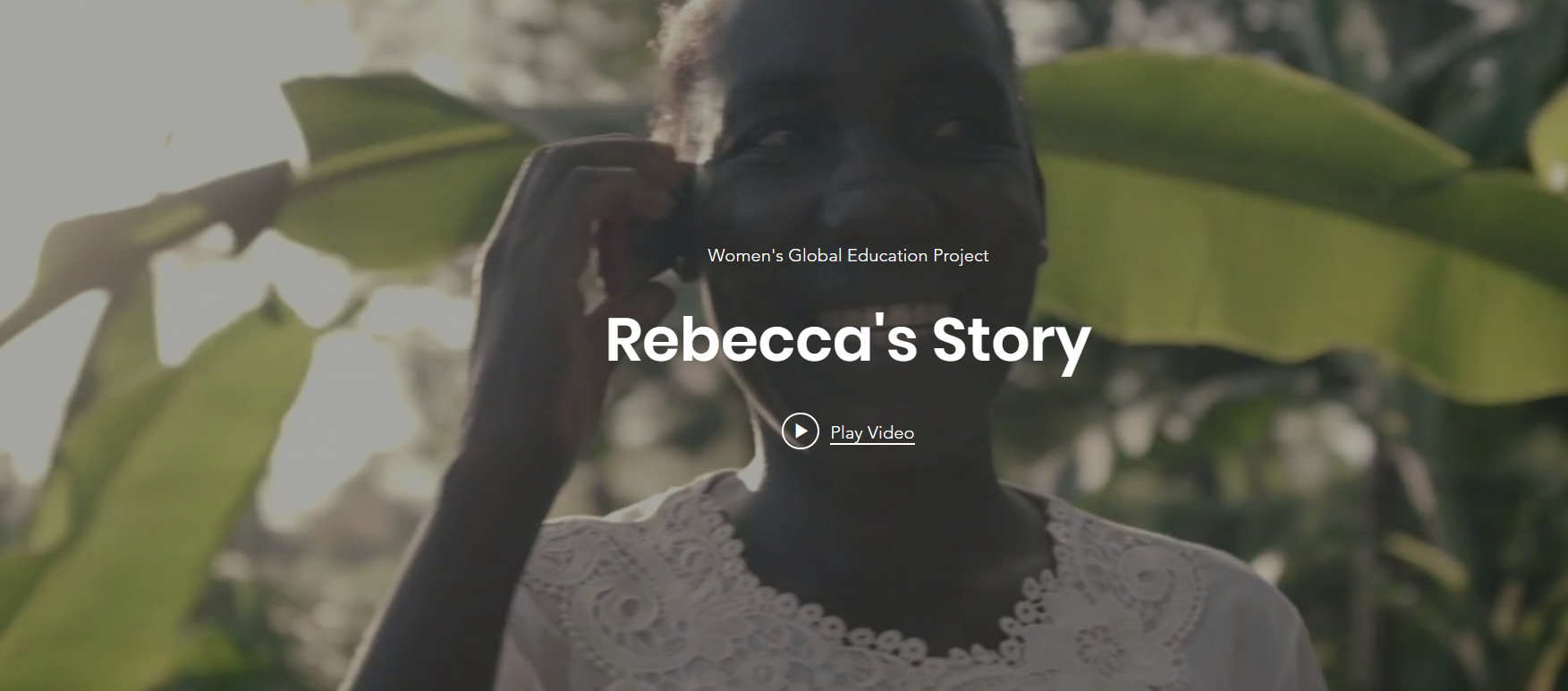
Task: Click the word "Project" in the subtitle
Action: (961, 256)
